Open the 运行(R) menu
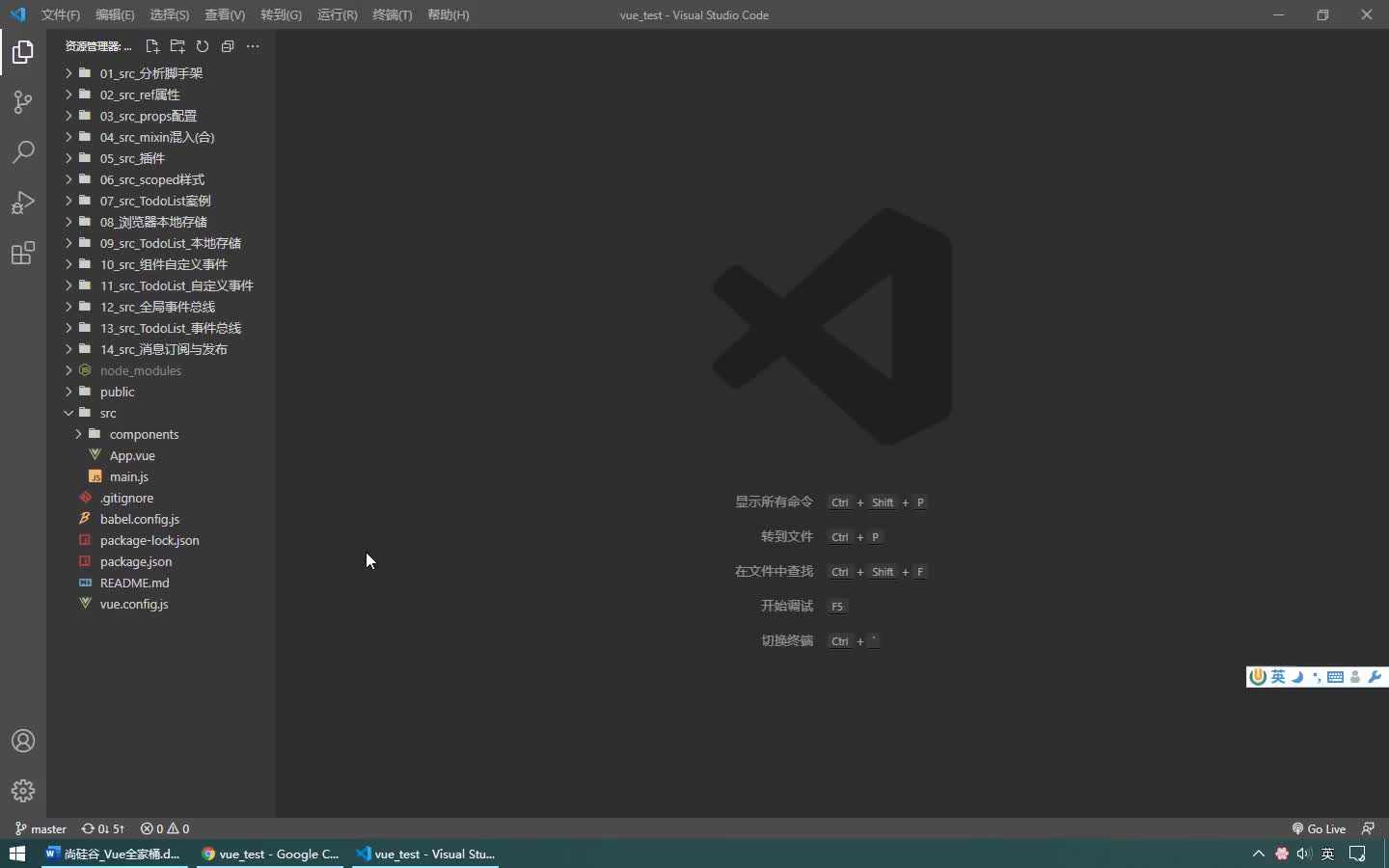 337,14
